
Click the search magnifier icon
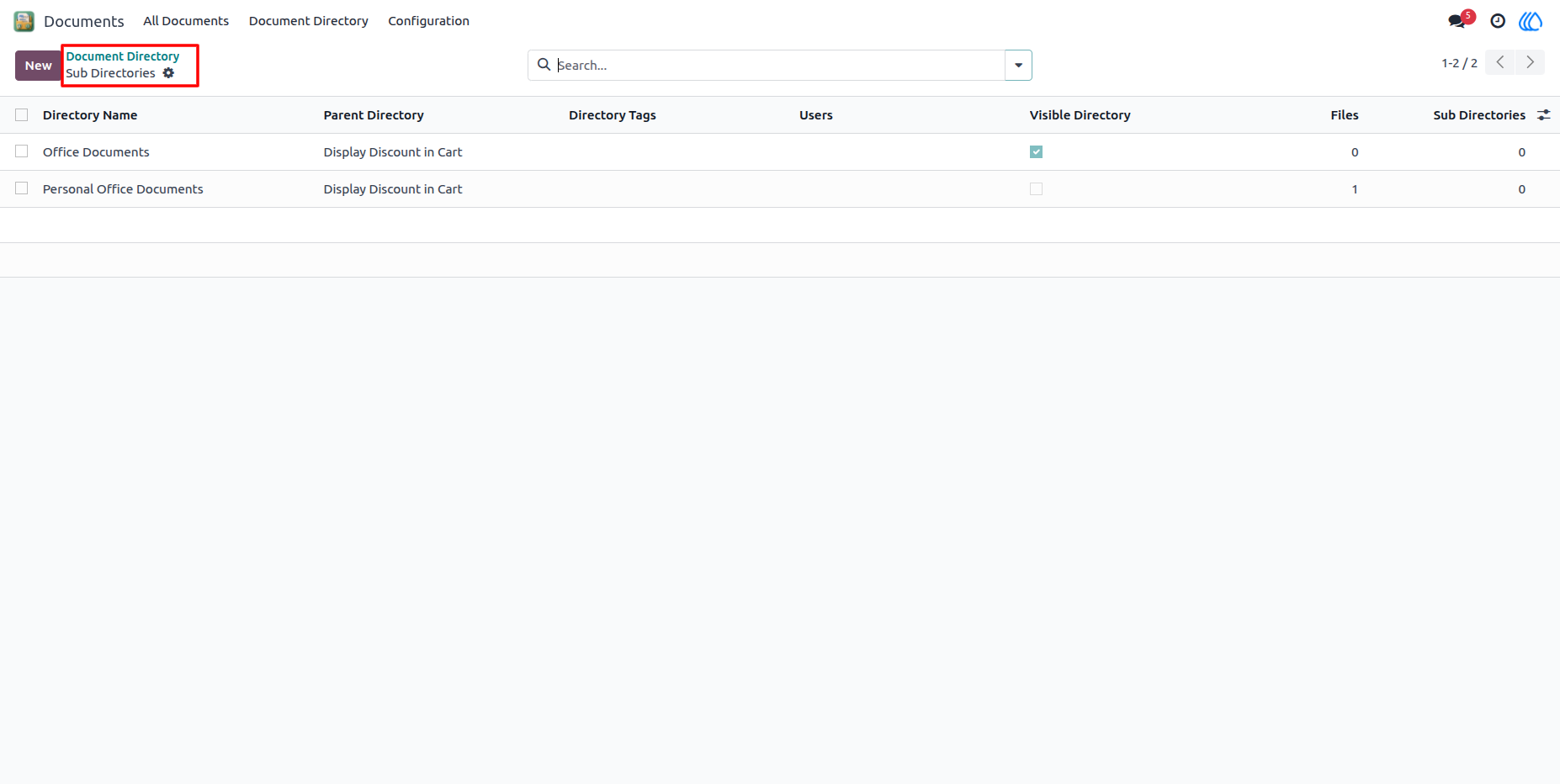[544, 65]
